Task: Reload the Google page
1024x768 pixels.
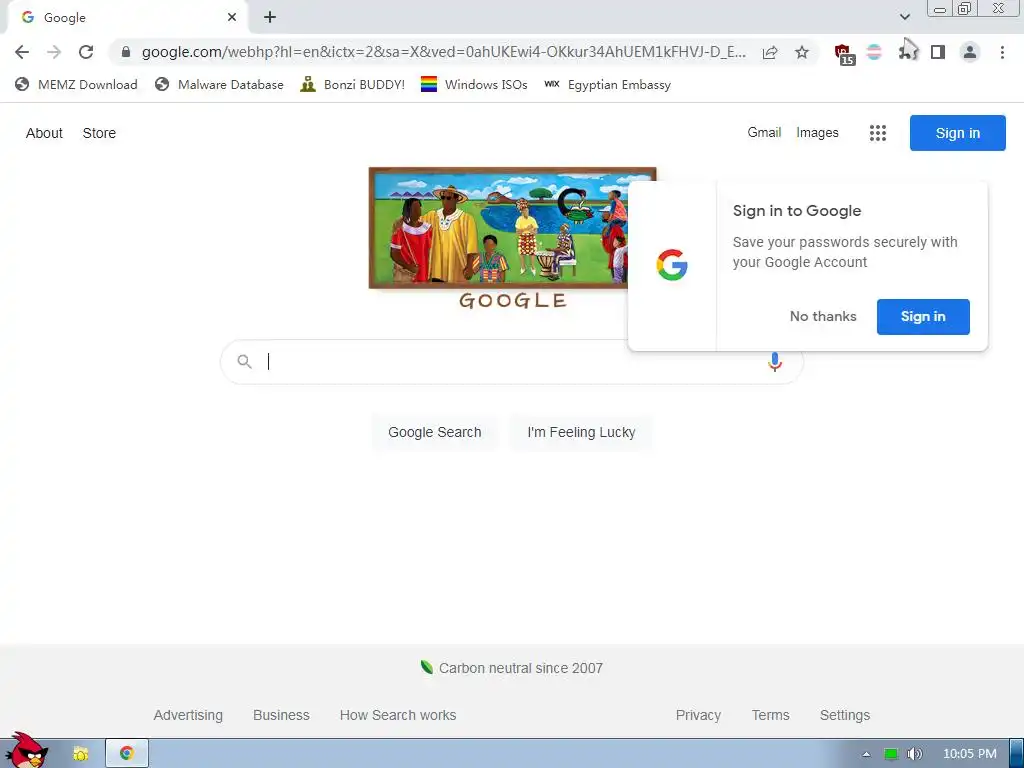Action: click(x=86, y=52)
